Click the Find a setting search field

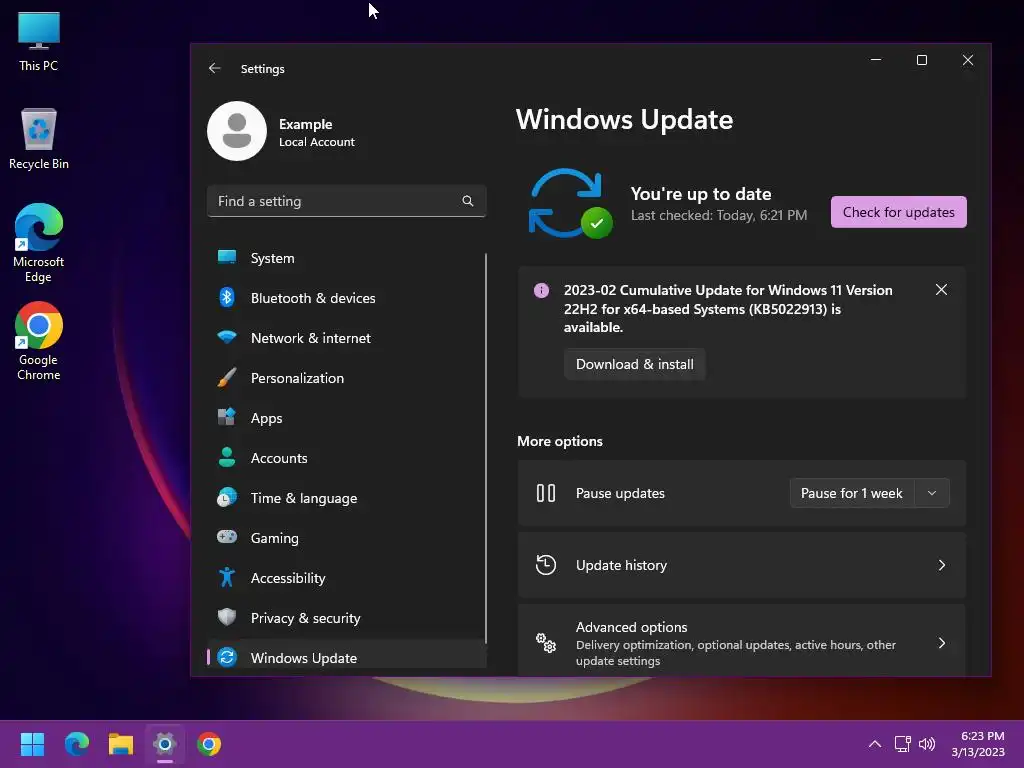[x=346, y=201]
